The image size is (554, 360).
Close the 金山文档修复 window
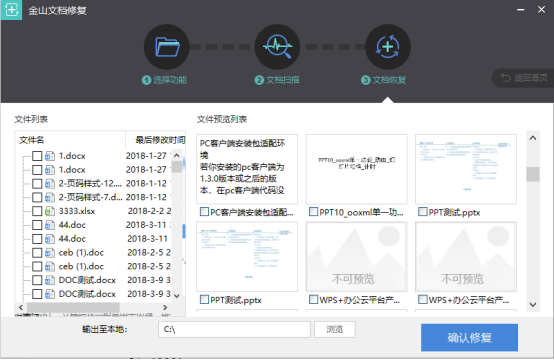[541, 10]
